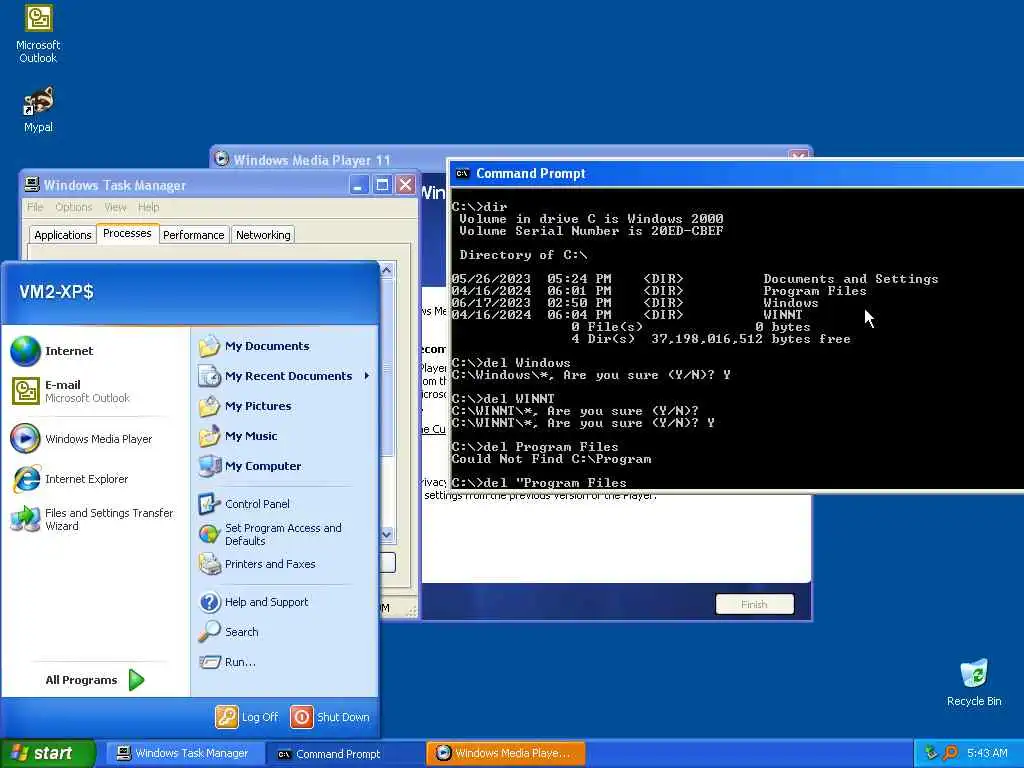Open Search from Start menu
1024x768 pixels.
(229, 632)
